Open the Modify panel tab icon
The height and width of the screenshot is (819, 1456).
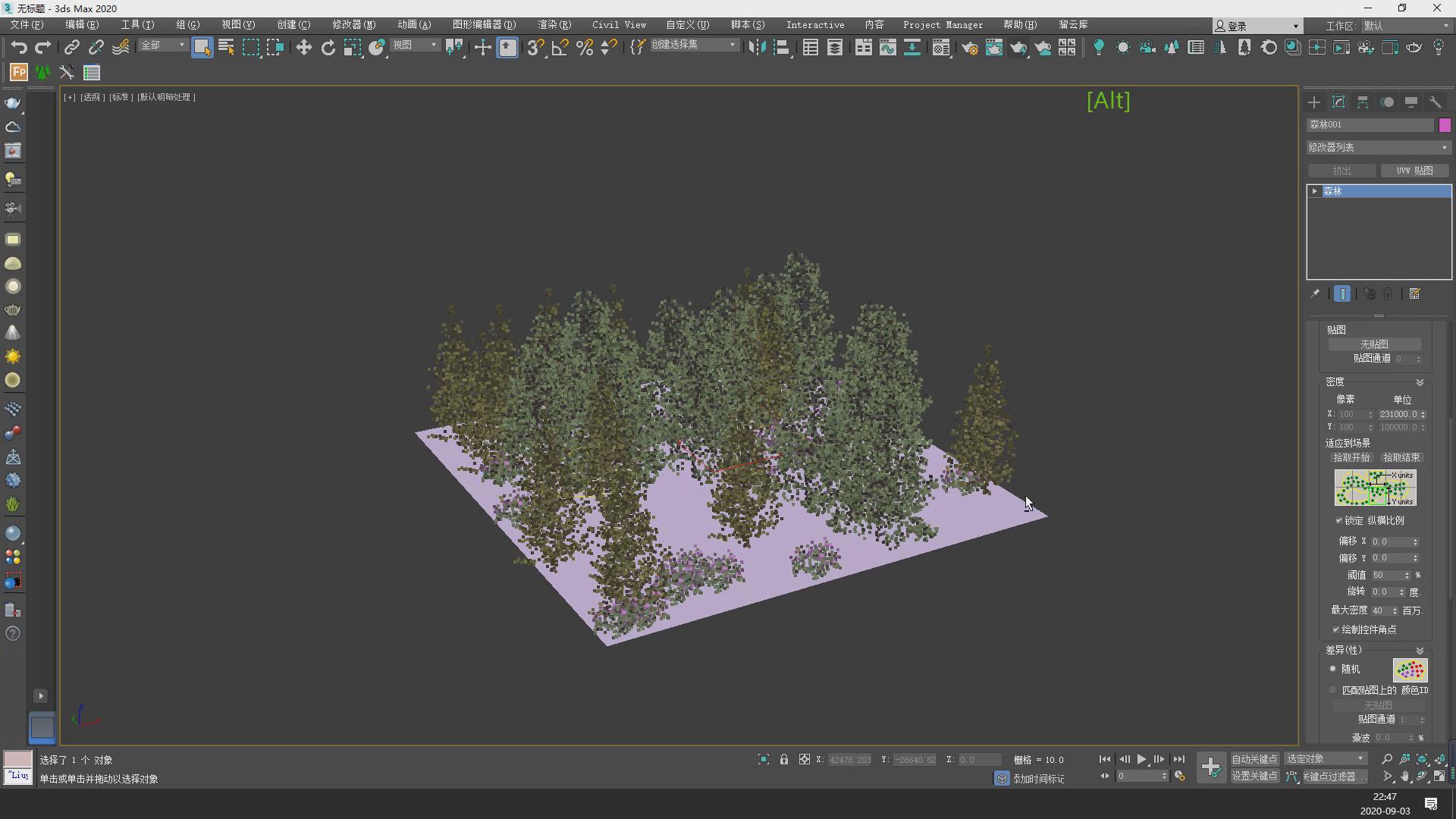1338,102
